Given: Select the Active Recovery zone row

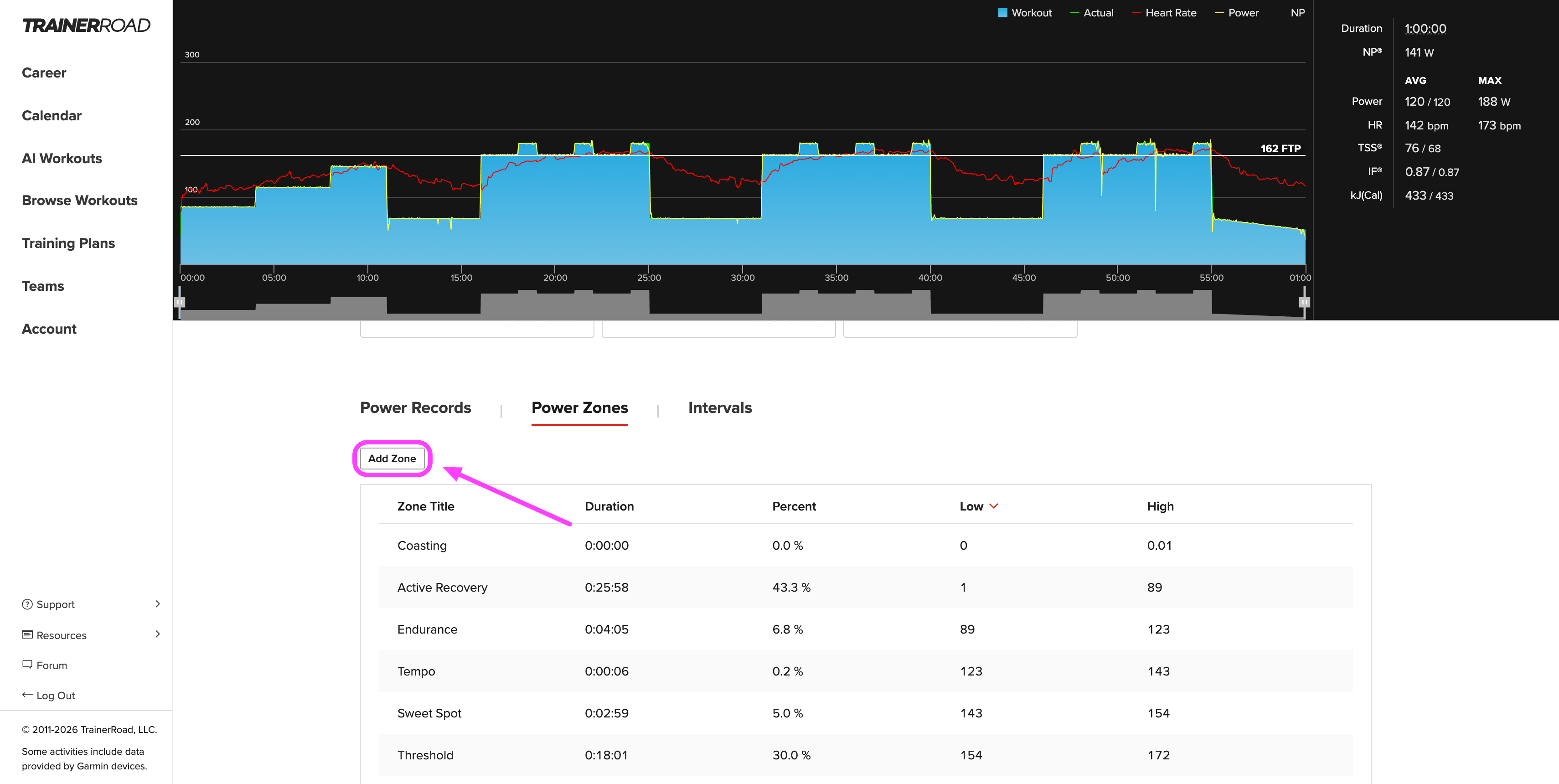Looking at the screenshot, I should tap(866, 587).
